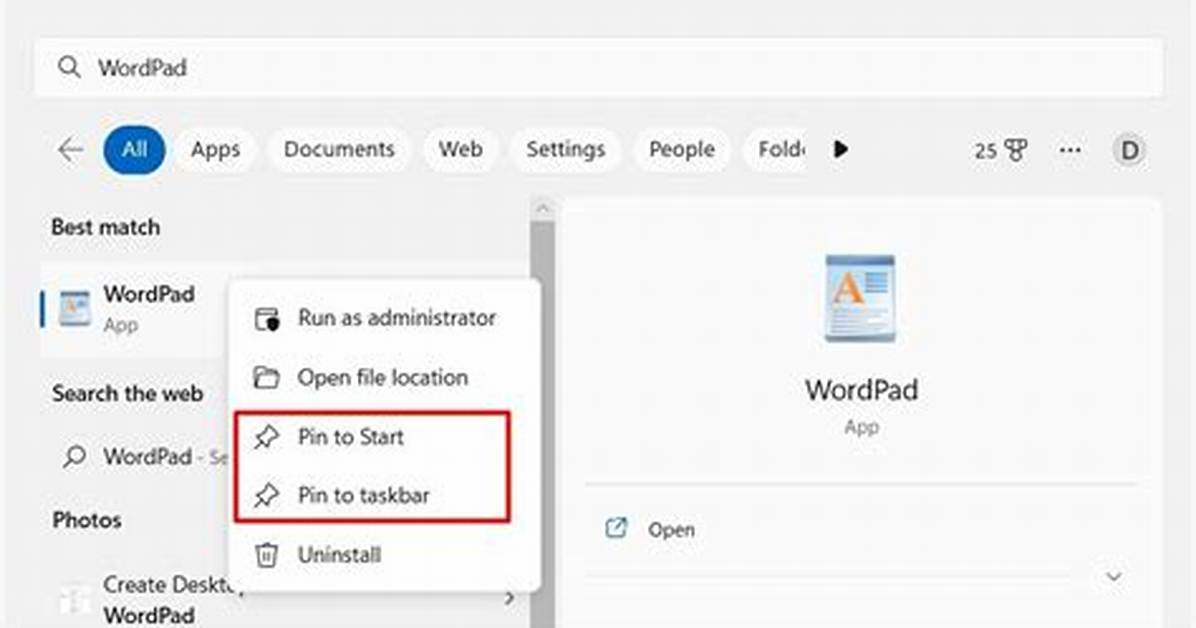Click the WordPad search text field

click(x=599, y=67)
